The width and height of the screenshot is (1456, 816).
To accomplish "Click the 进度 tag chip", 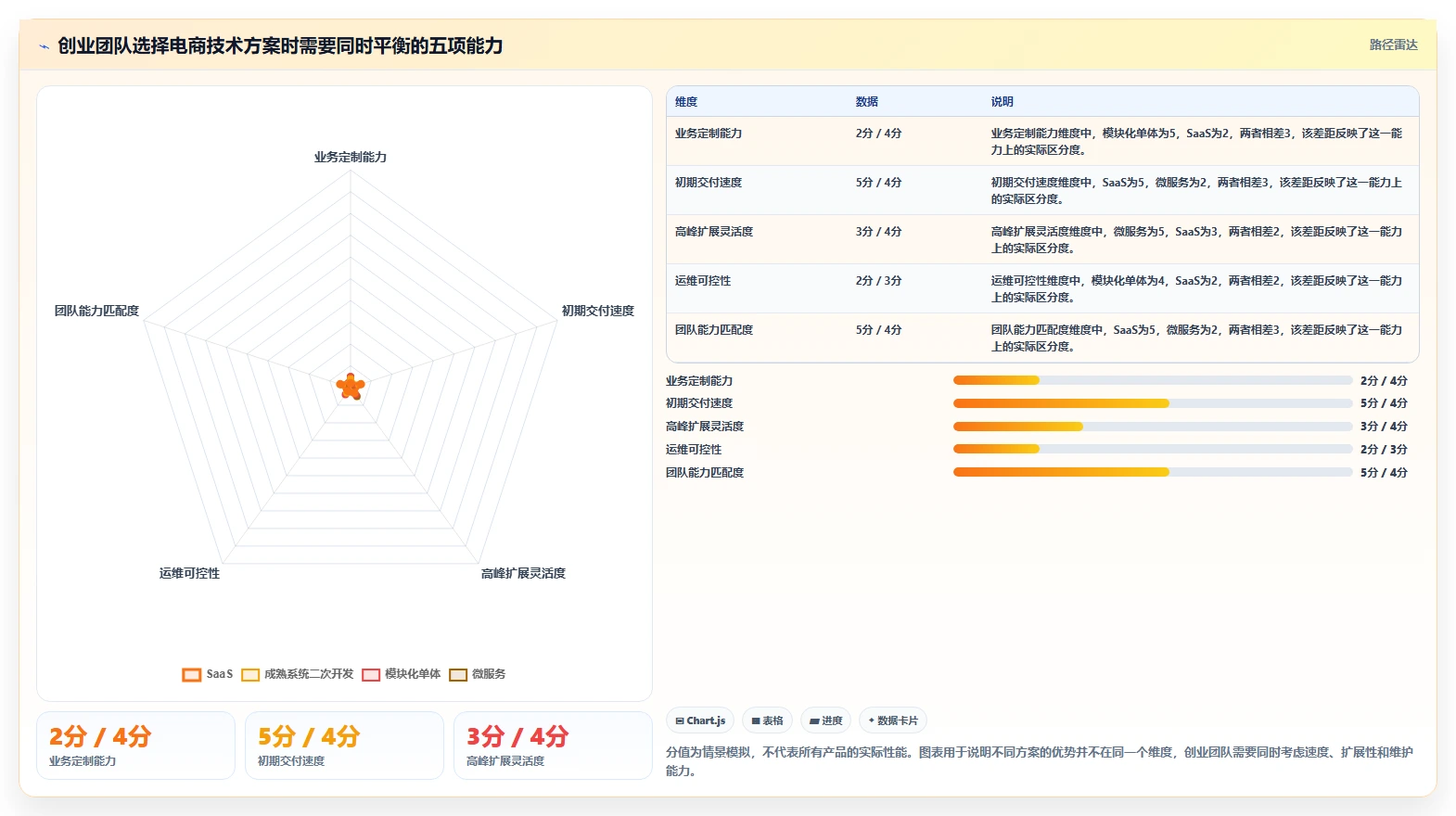I will click(825, 720).
